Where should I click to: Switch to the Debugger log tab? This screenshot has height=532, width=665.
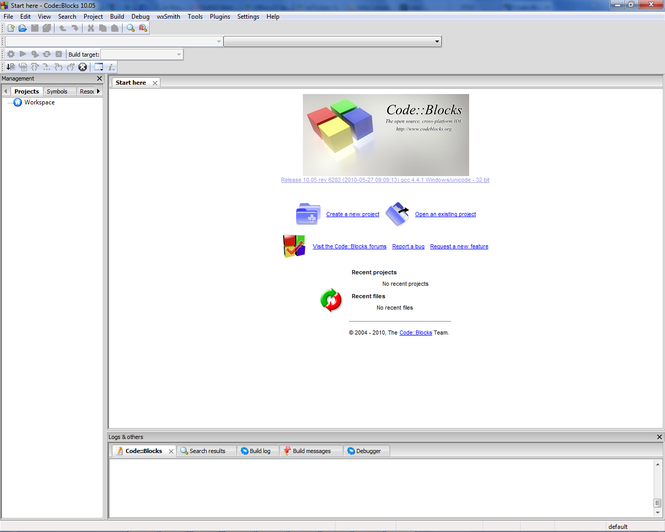coord(368,451)
